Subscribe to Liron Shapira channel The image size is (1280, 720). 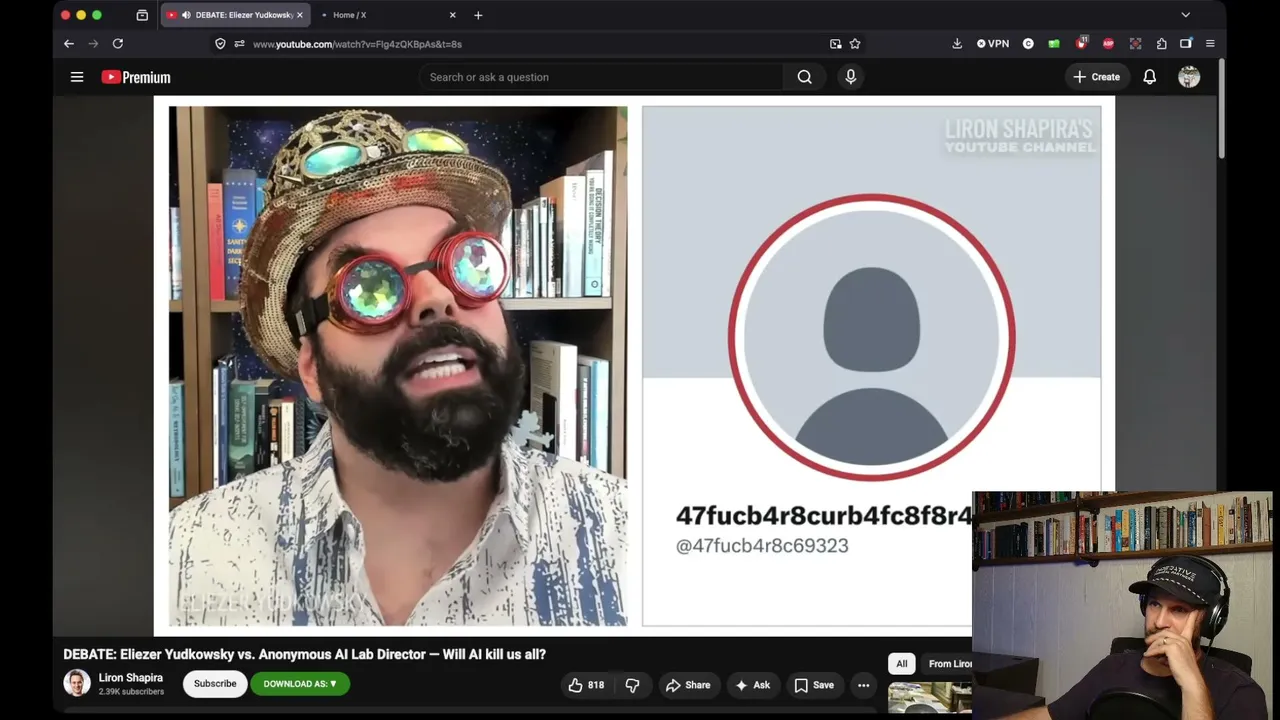click(215, 684)
